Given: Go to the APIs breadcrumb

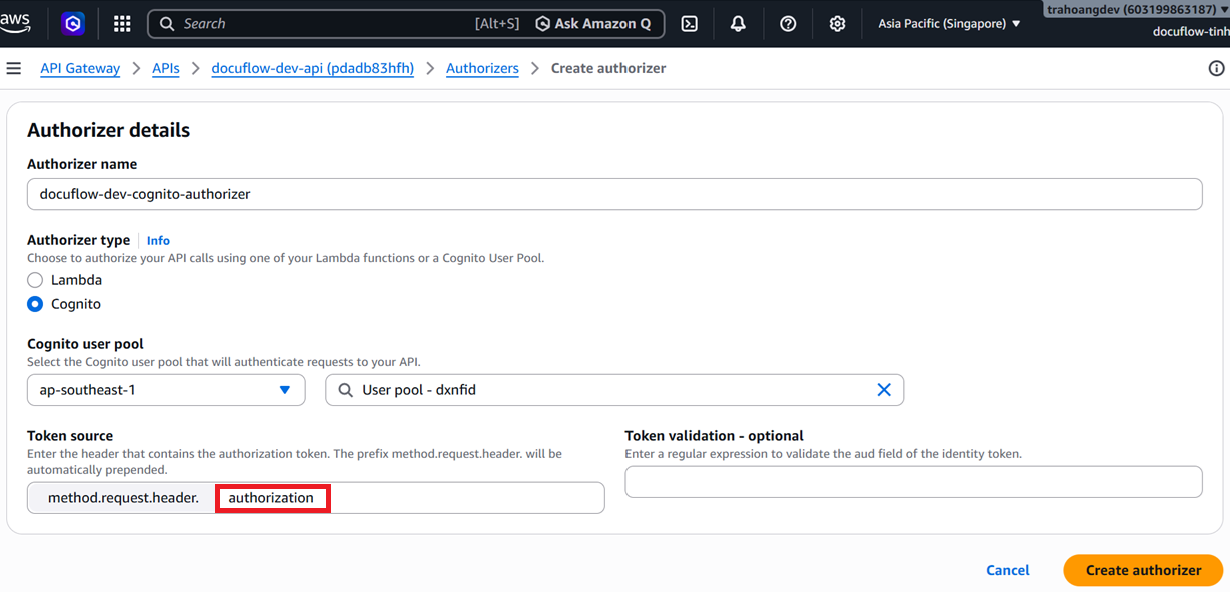Looking at the screenshot, I should pos(166,68).
